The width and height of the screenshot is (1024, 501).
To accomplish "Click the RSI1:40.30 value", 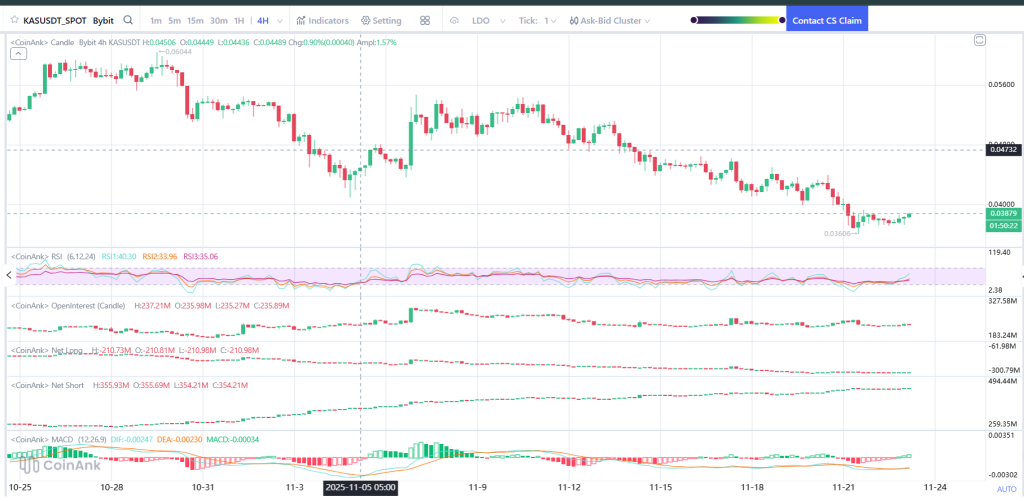I will (119, 257).
